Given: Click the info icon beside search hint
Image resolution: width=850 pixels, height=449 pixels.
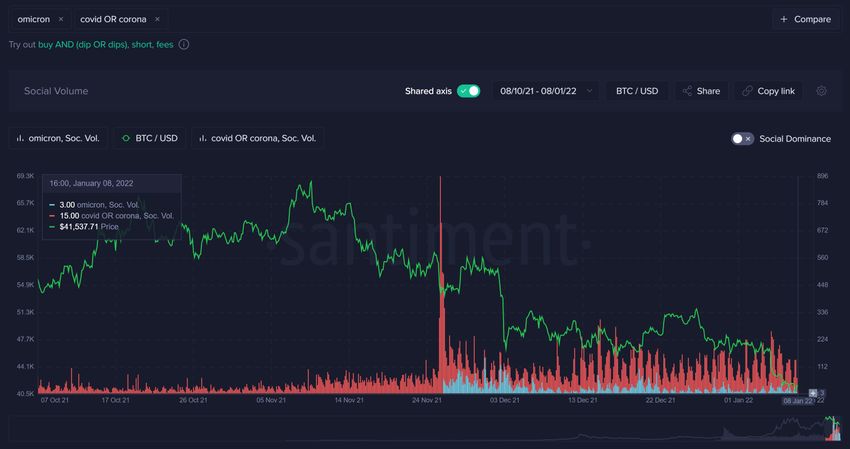Looking at the screenshot, I should [x=184, y=44].
